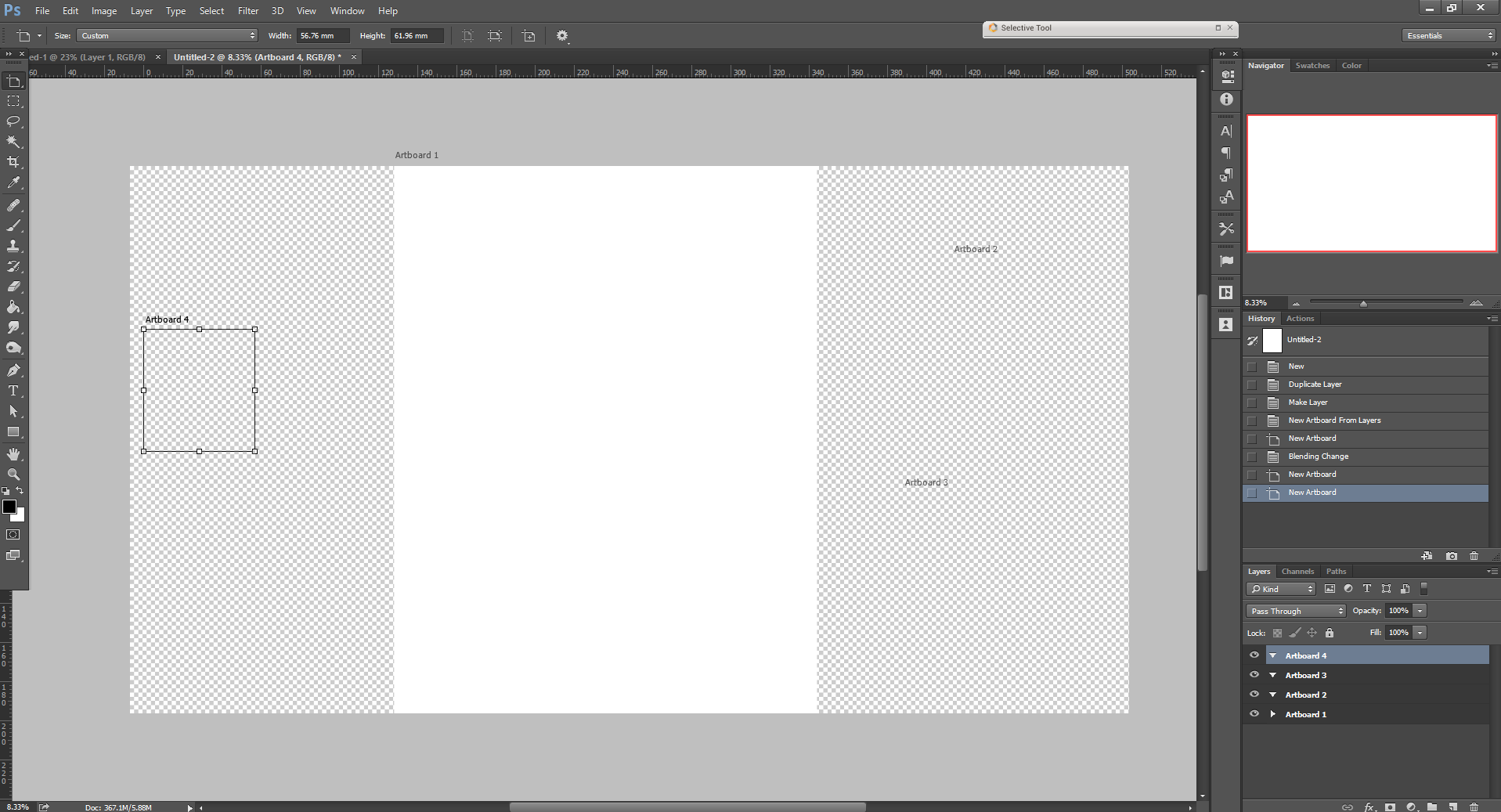Click Artboard 2 label on canvas
1501x812 pixels.
pyautogui.click(x=976, y=249)
